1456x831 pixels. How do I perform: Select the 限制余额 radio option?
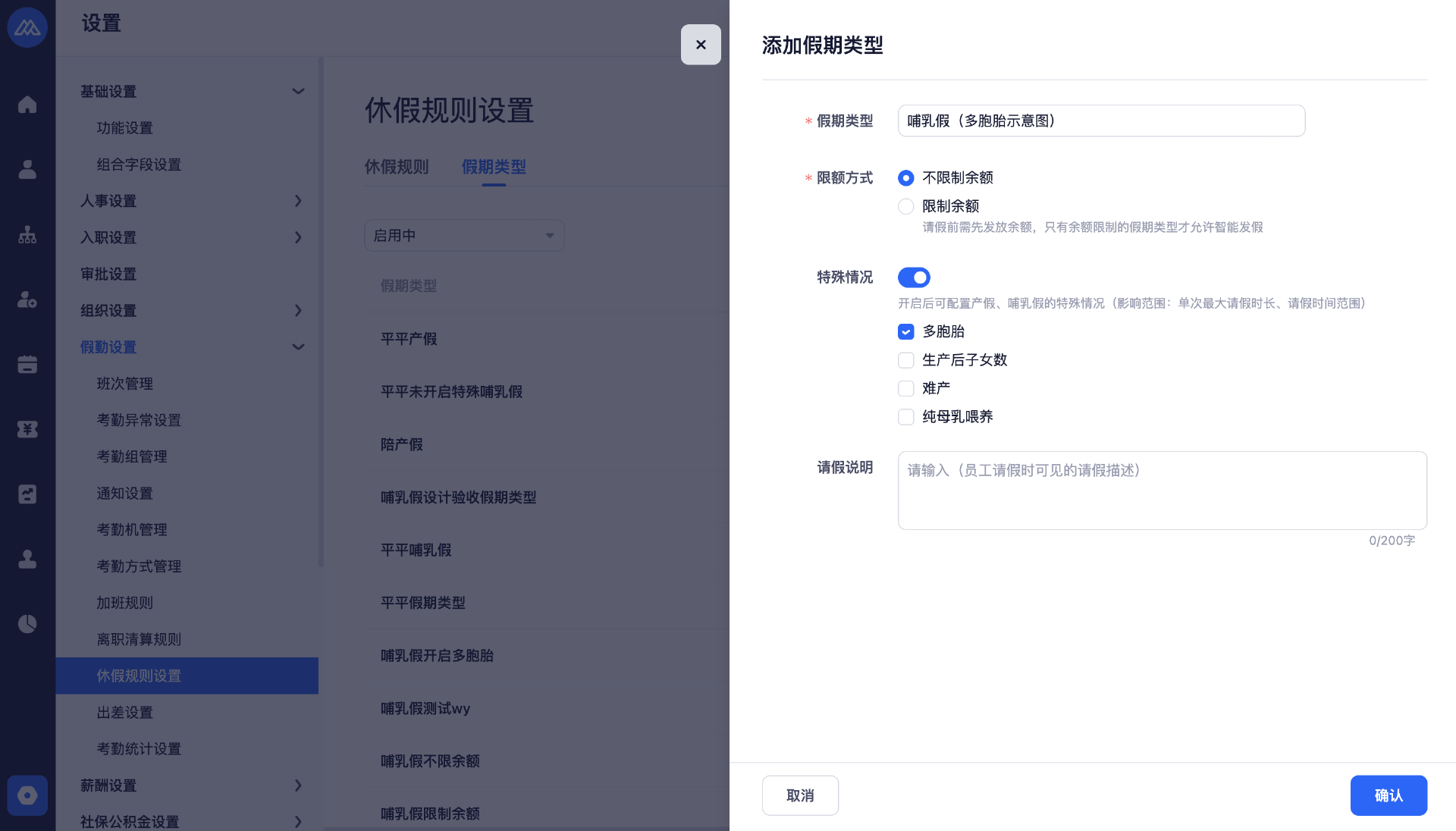(906, 206)
